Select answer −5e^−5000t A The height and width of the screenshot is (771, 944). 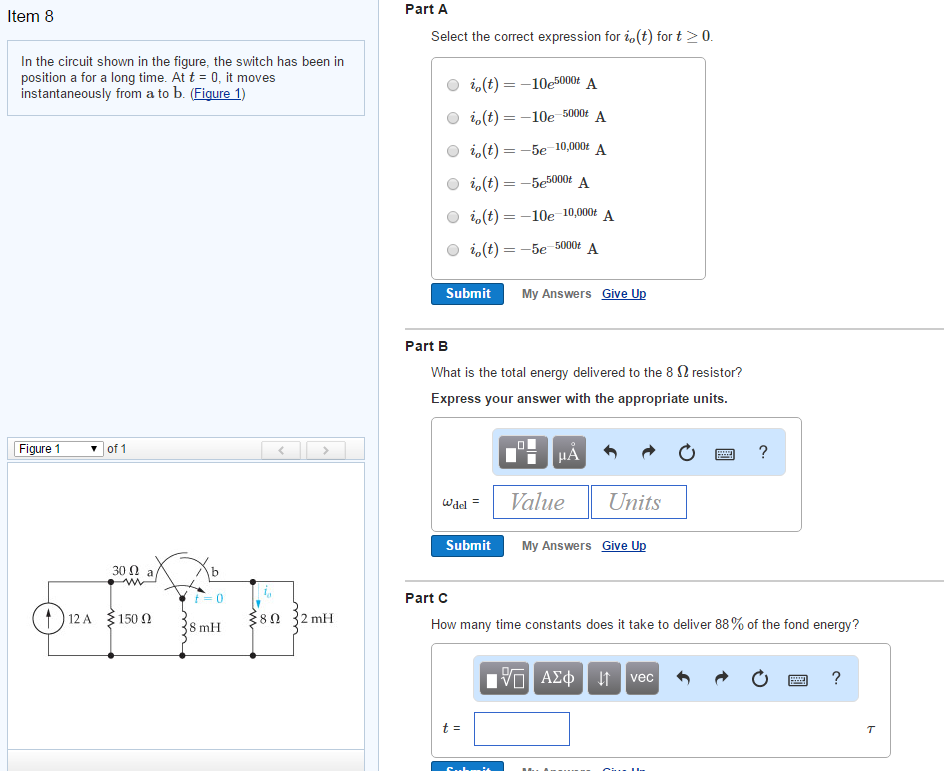[x=453, y=250]
